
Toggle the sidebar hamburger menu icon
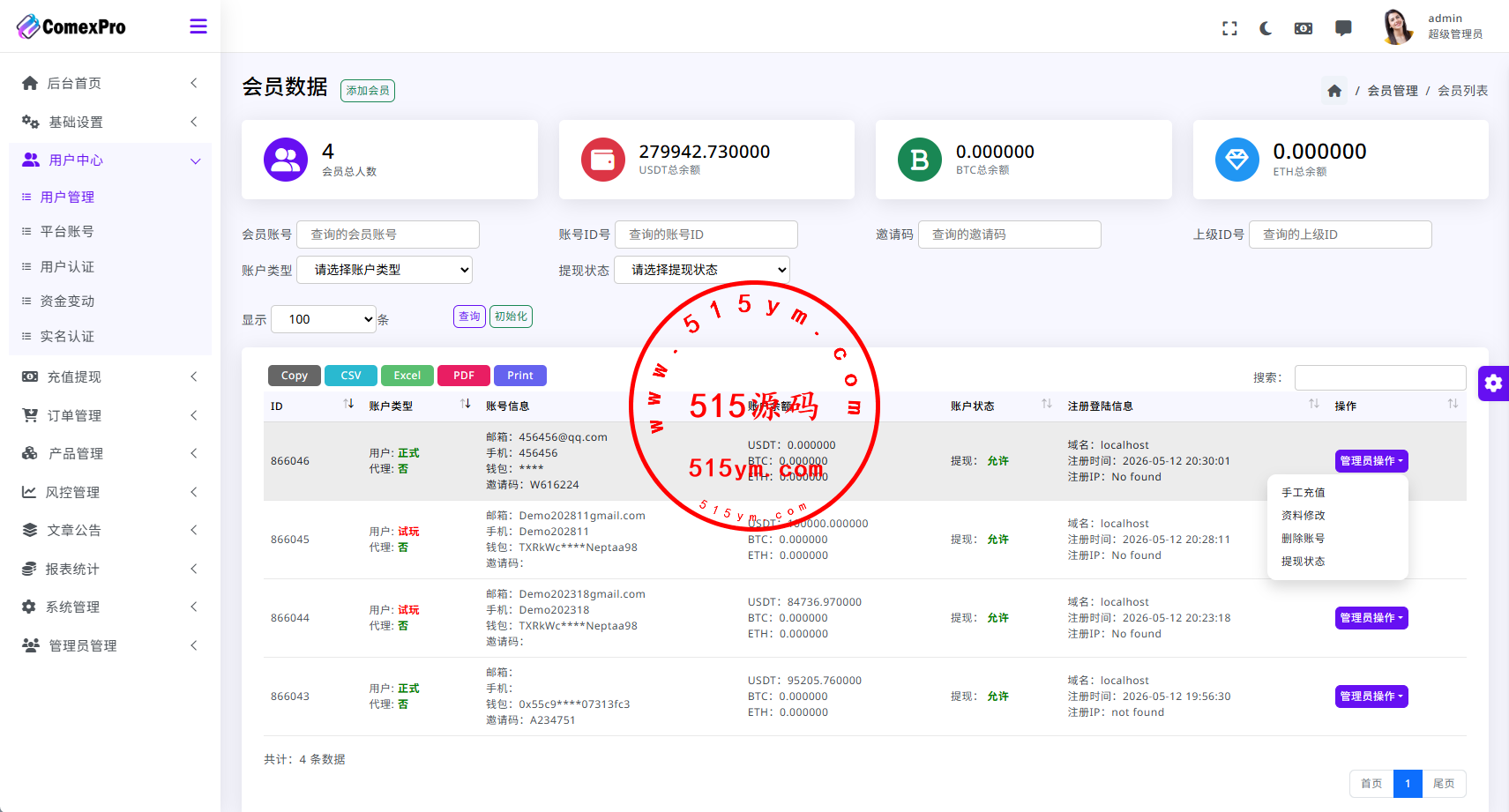click(x=198, y=26)
